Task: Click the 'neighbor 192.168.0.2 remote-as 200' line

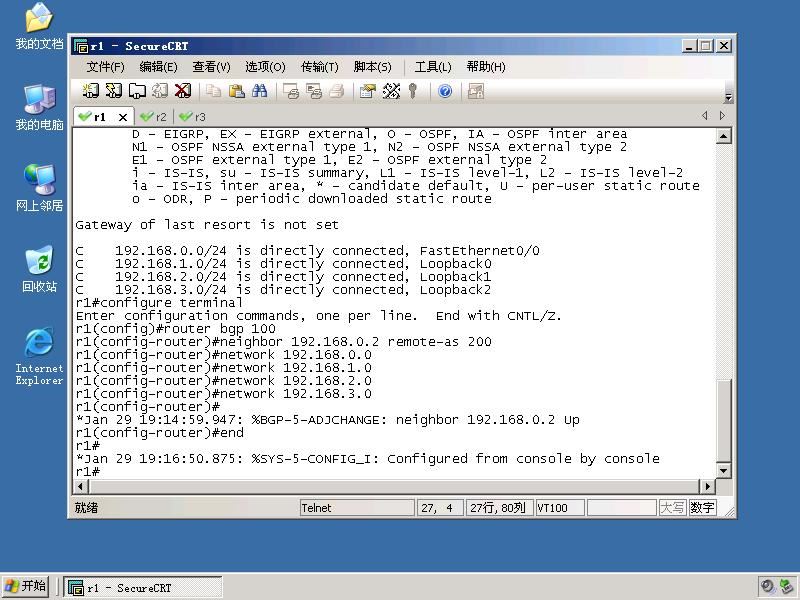Action: click(283, 342)
